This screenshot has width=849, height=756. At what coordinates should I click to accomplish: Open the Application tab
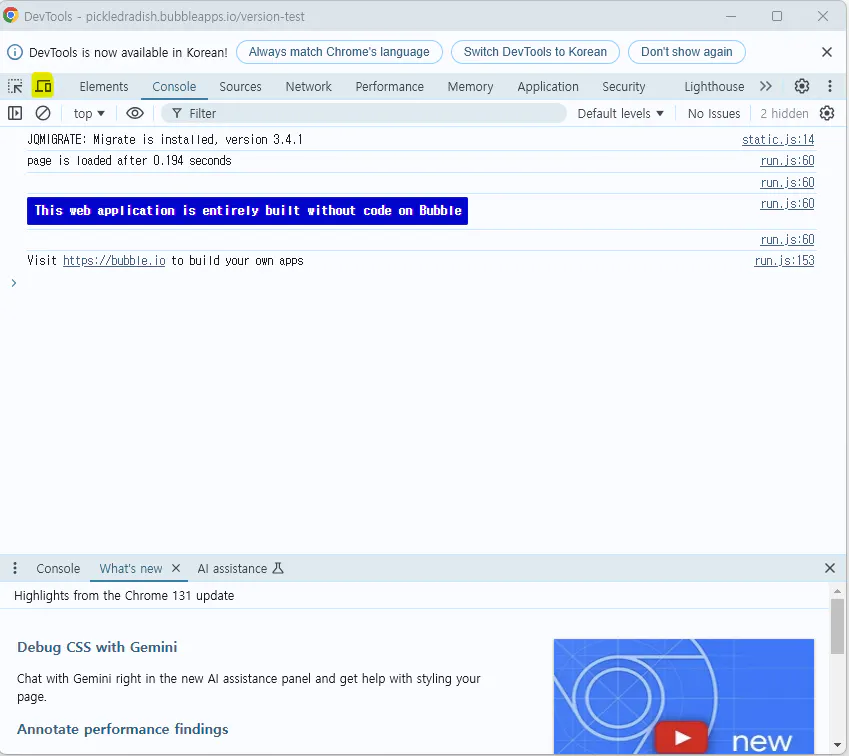548,87
